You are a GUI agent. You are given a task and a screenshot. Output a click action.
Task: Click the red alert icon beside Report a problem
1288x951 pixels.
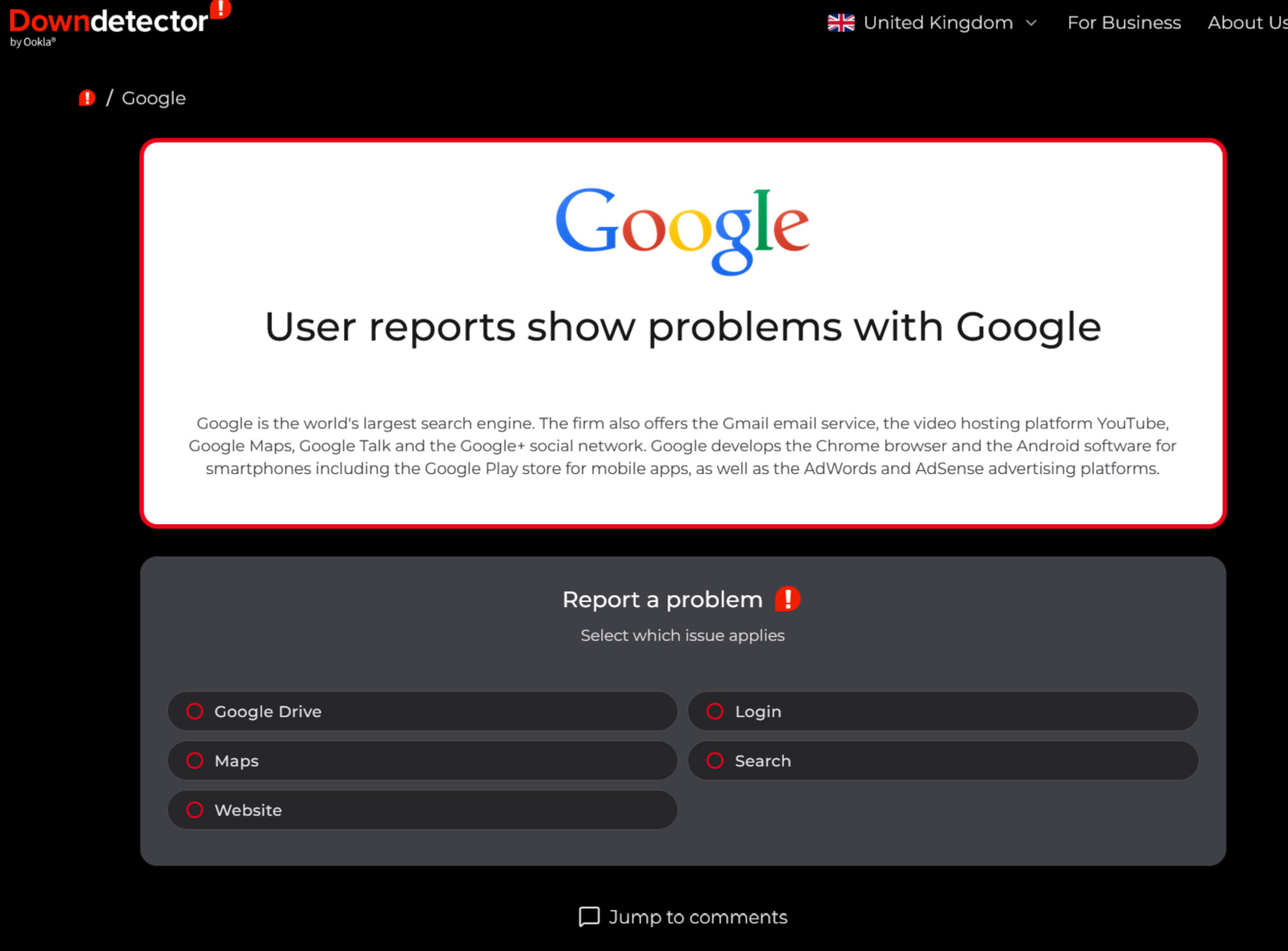[787, 599]
